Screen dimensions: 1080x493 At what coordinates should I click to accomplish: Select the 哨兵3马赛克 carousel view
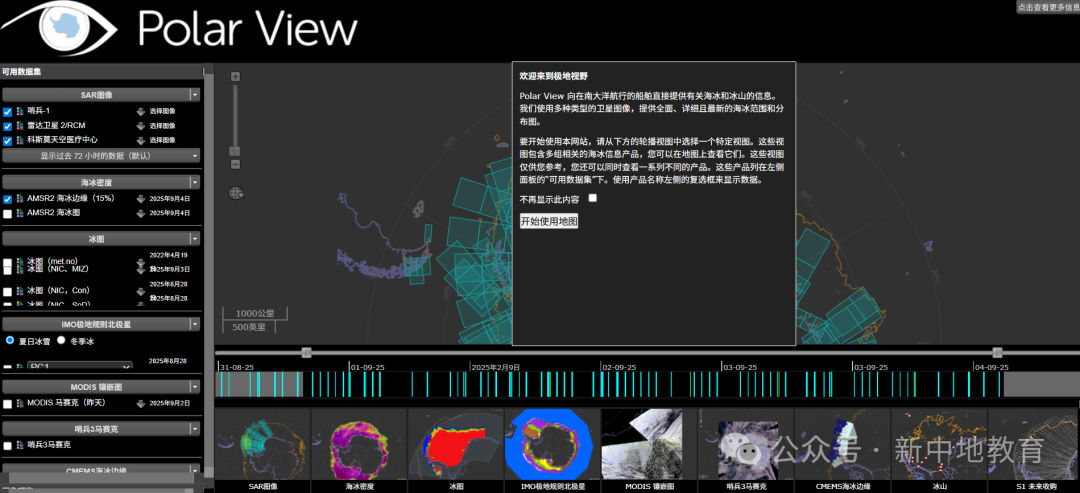(x=746, y=448)
